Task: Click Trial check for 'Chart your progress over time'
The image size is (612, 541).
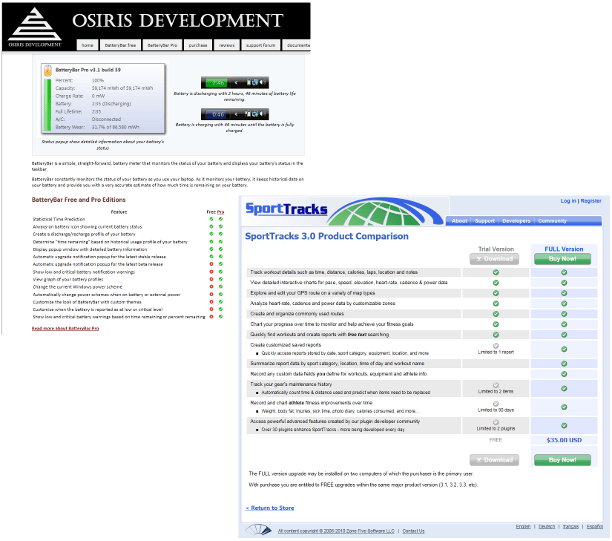Action: coord(496,324)
